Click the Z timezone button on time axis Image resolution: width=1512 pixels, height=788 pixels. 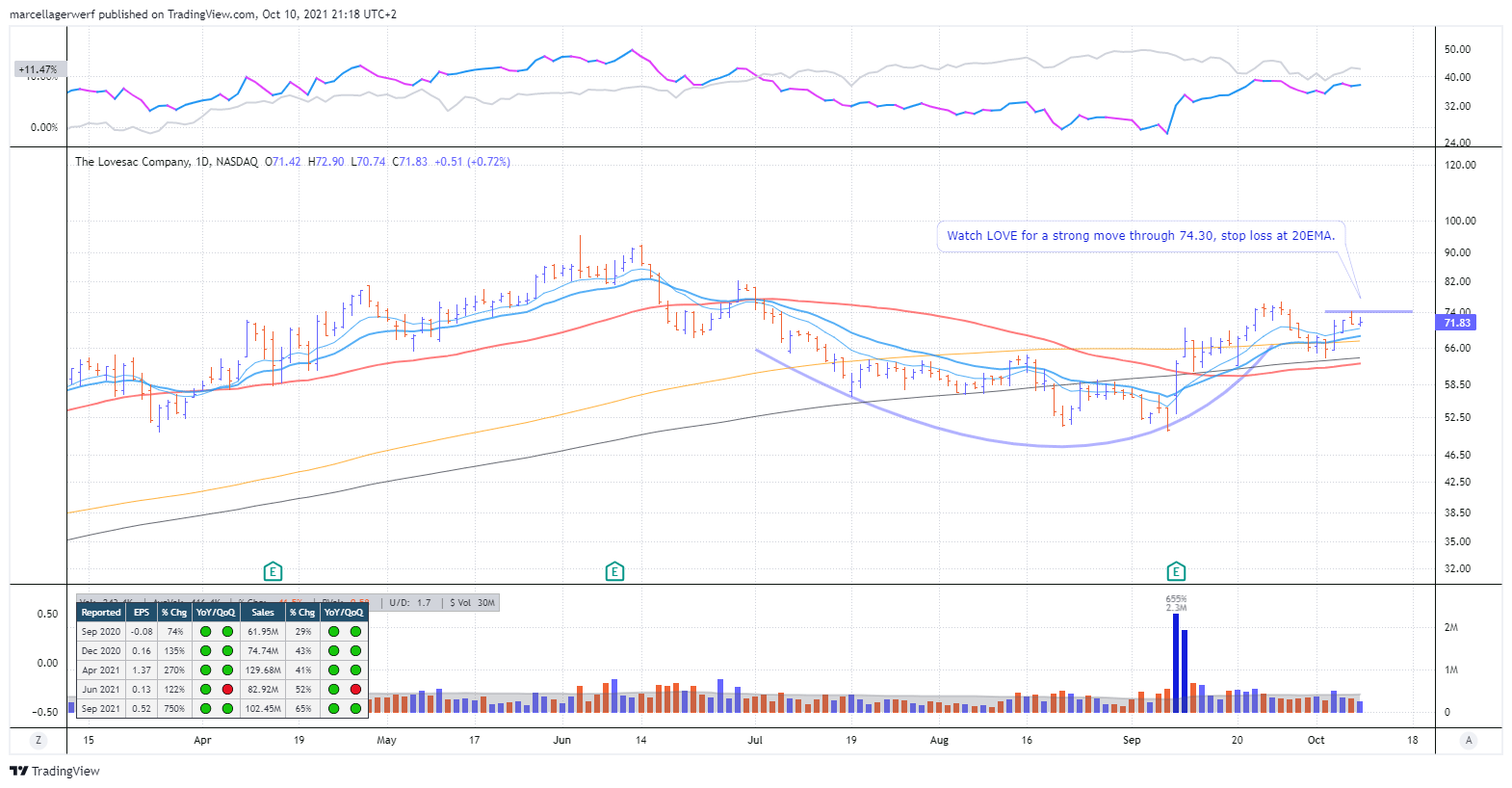click(x=39, y=740)
